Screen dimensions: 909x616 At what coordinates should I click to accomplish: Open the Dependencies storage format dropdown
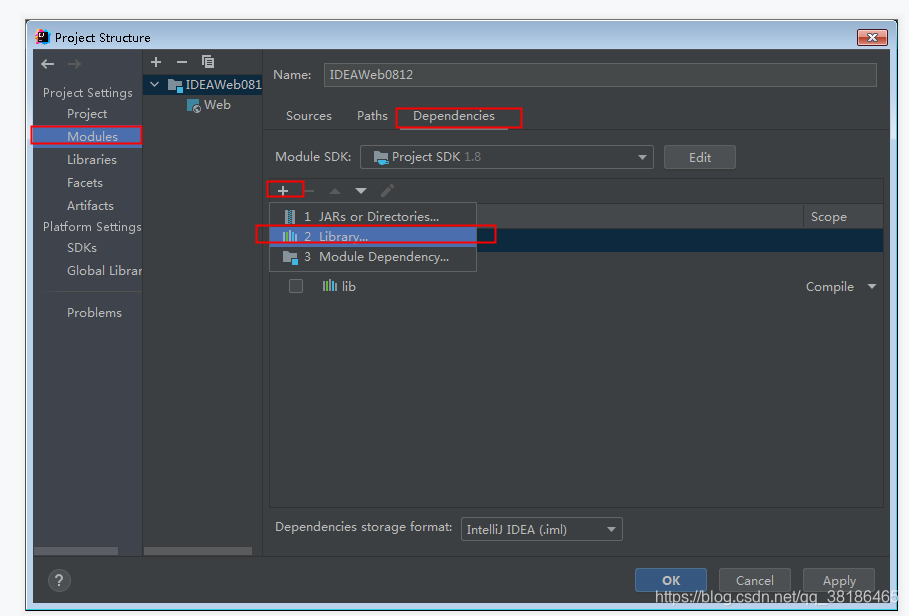click(541, 529)
